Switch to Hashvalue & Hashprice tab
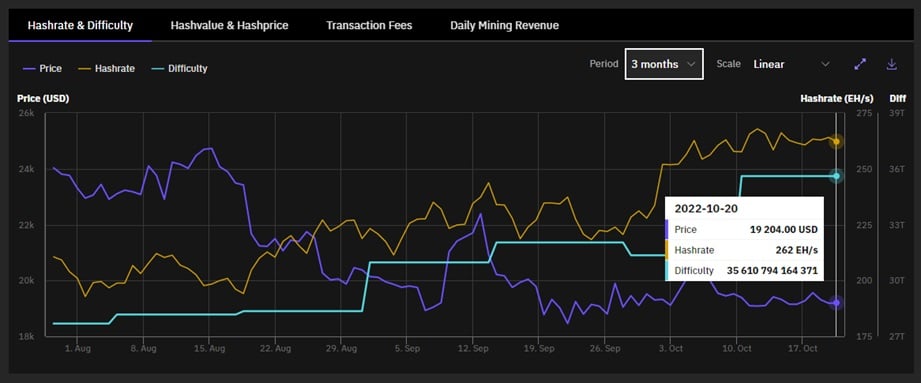The width and height of the screenshot is (921, 383). click(229, 25)
